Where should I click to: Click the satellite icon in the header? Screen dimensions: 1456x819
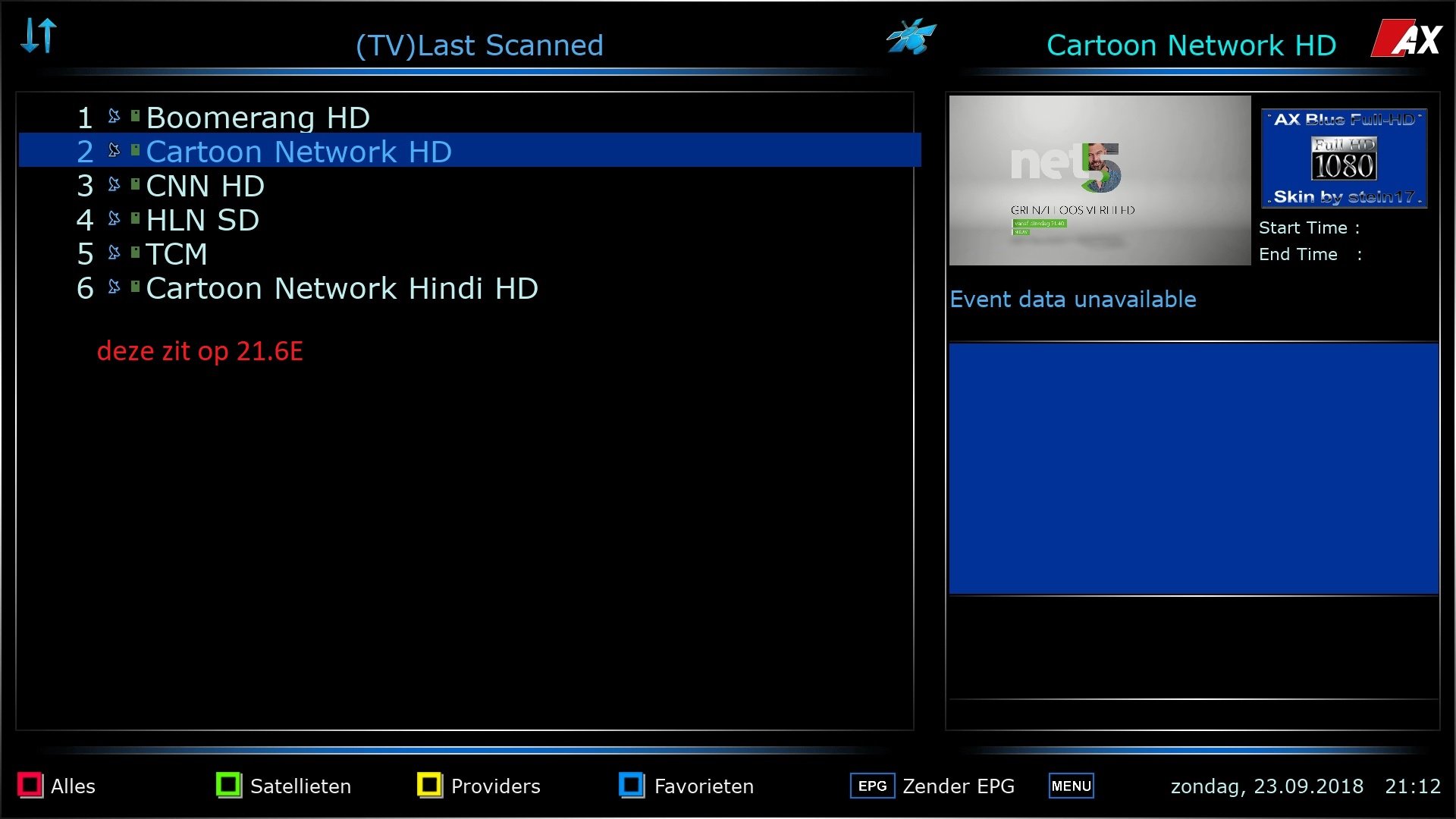tap(911, 36)
